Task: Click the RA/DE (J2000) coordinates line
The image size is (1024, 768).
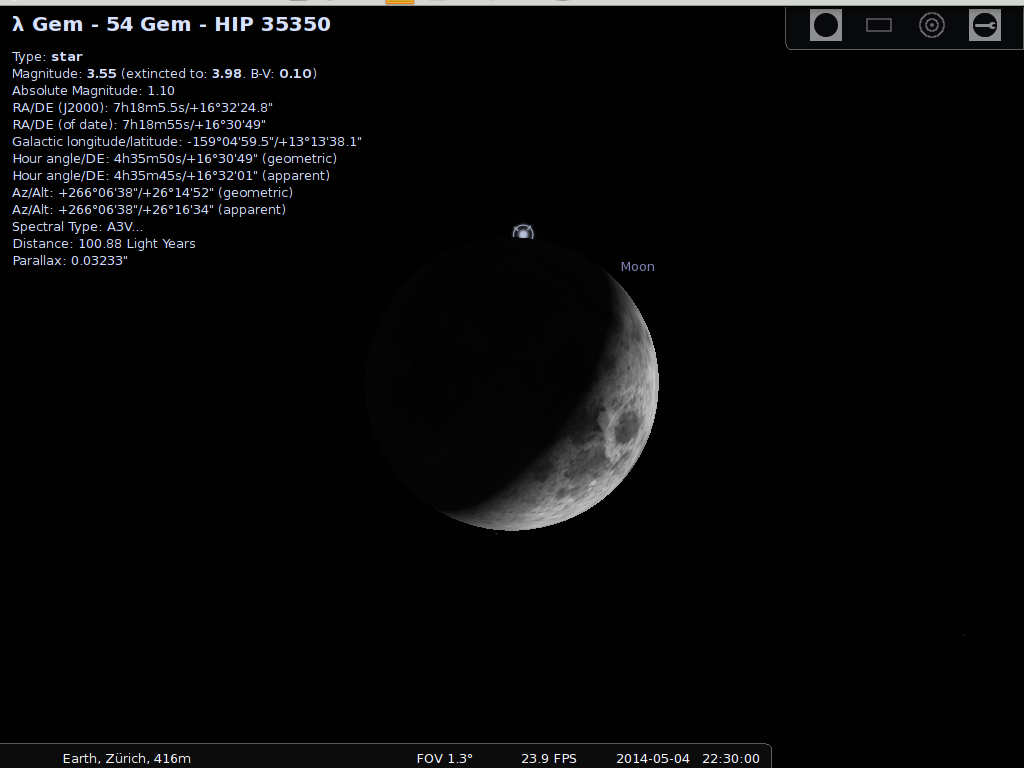Action: (142, 108)
